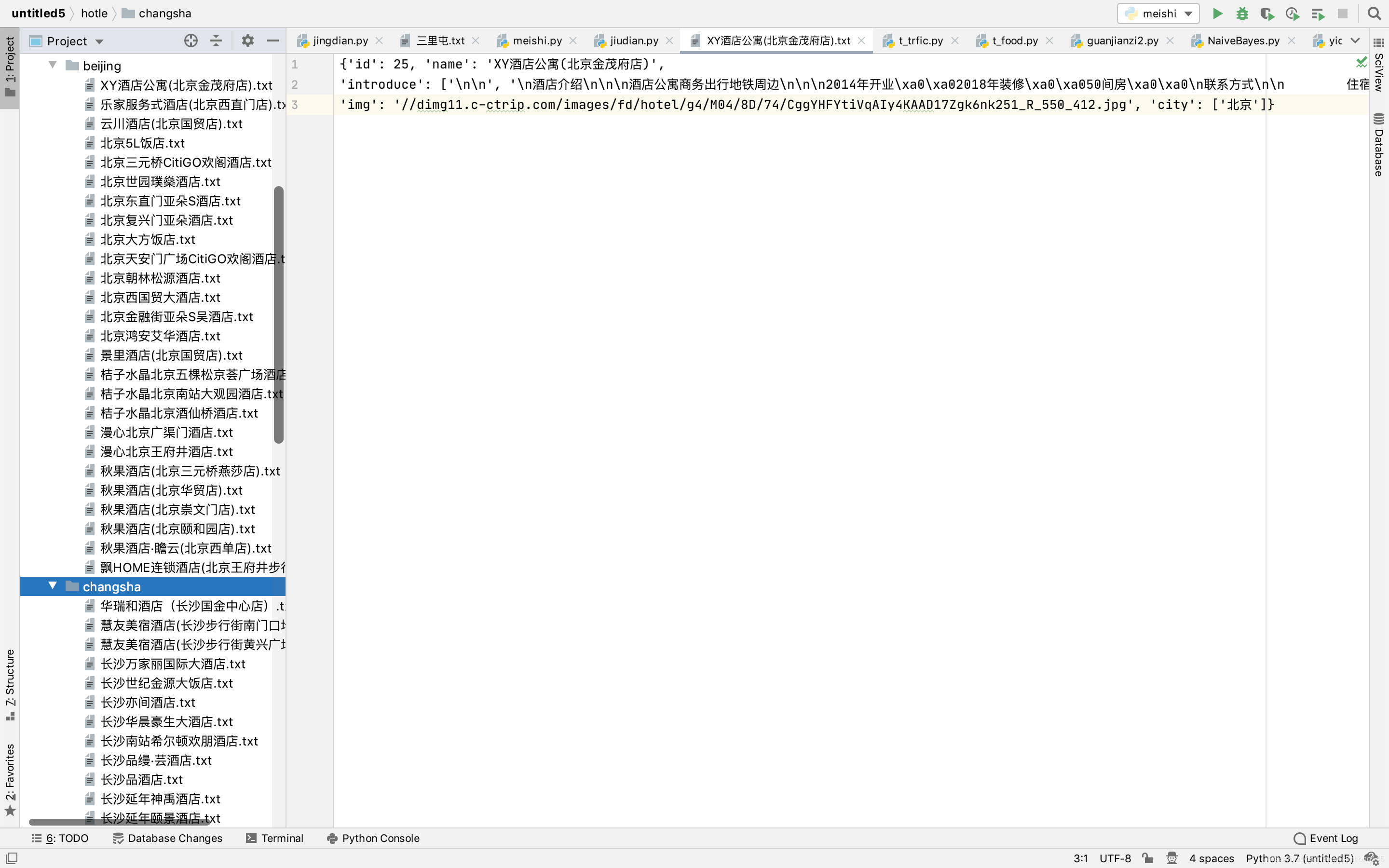This screenshot has width=1389, height=868.
Task: Click the locate-file crosshair icon
Action: [x=191, y=41]
